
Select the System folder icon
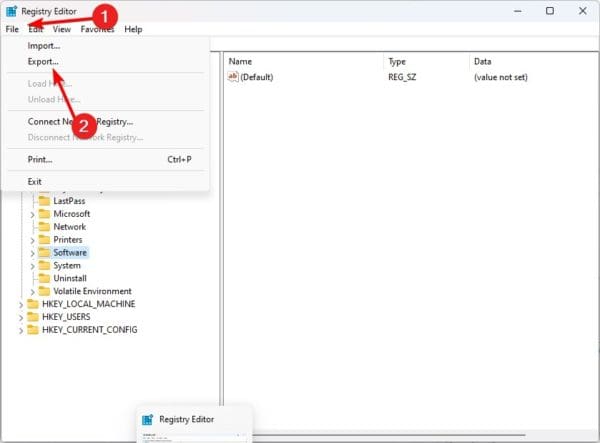coord(44,265)
